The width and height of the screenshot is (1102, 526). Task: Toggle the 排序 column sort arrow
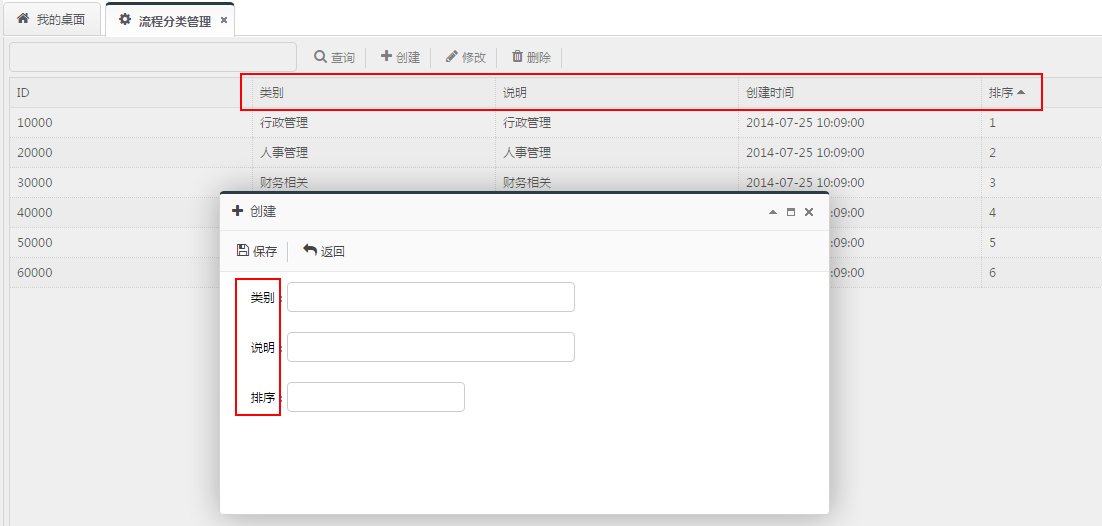pos(1020,93)
